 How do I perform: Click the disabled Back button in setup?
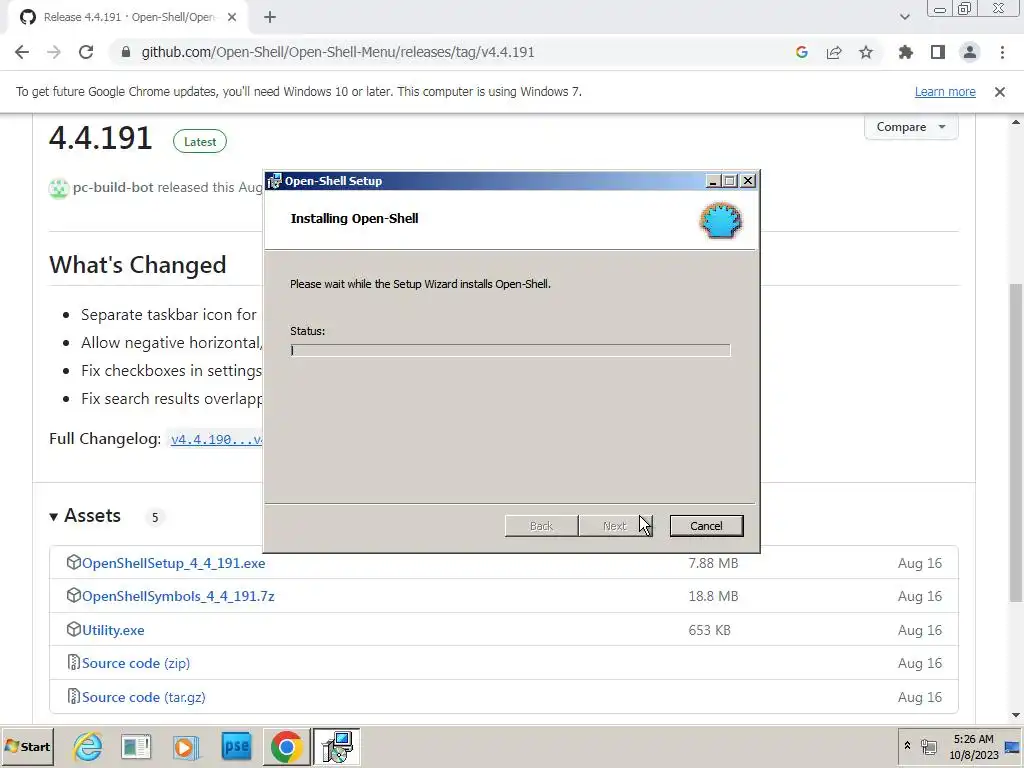pyautogui.click(x=541, y=526)
